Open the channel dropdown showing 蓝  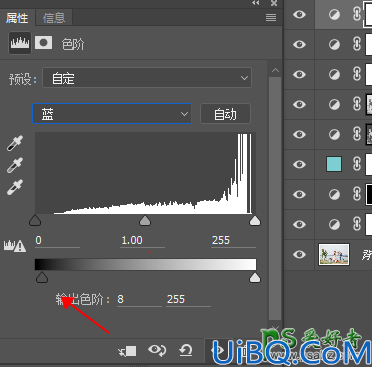pyautogui.click(x=112, y=114)
